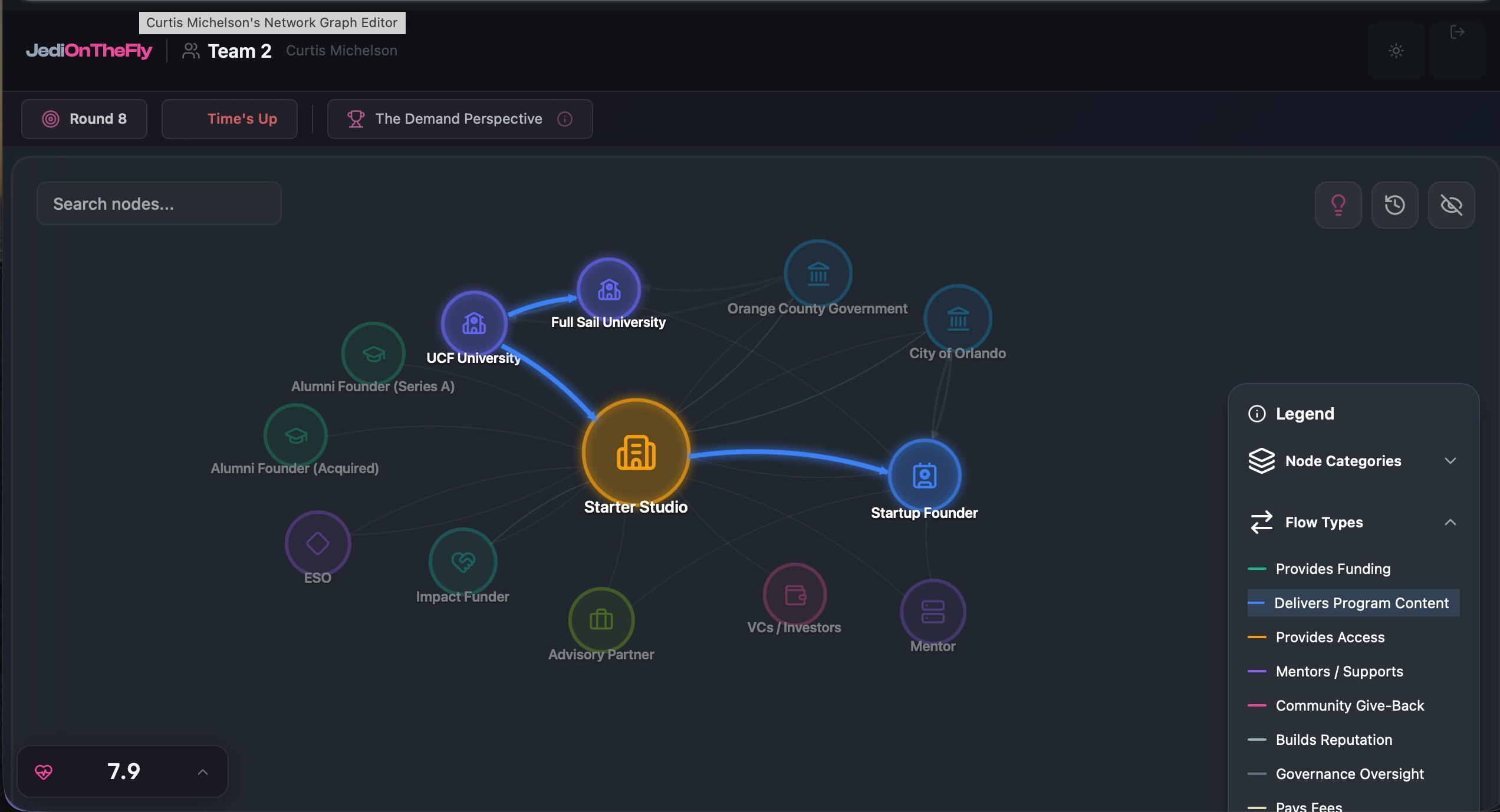Toggle the Community Give-Back flow type
1500x812 pixels.
(1354, 705)
